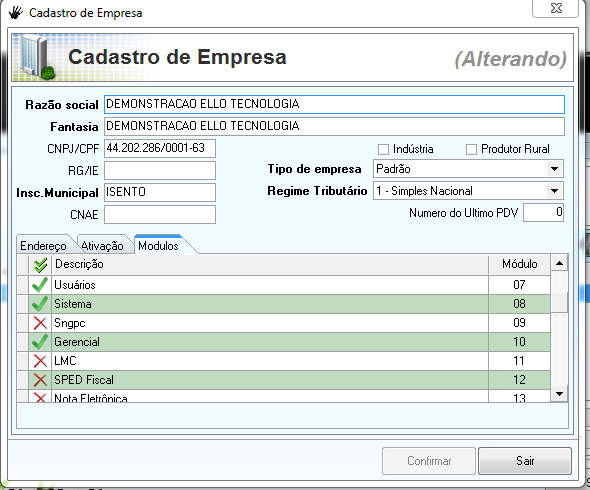
Task: Click the Insc.Municipal field containing ISENTO
Action: [x=160, y=192]
